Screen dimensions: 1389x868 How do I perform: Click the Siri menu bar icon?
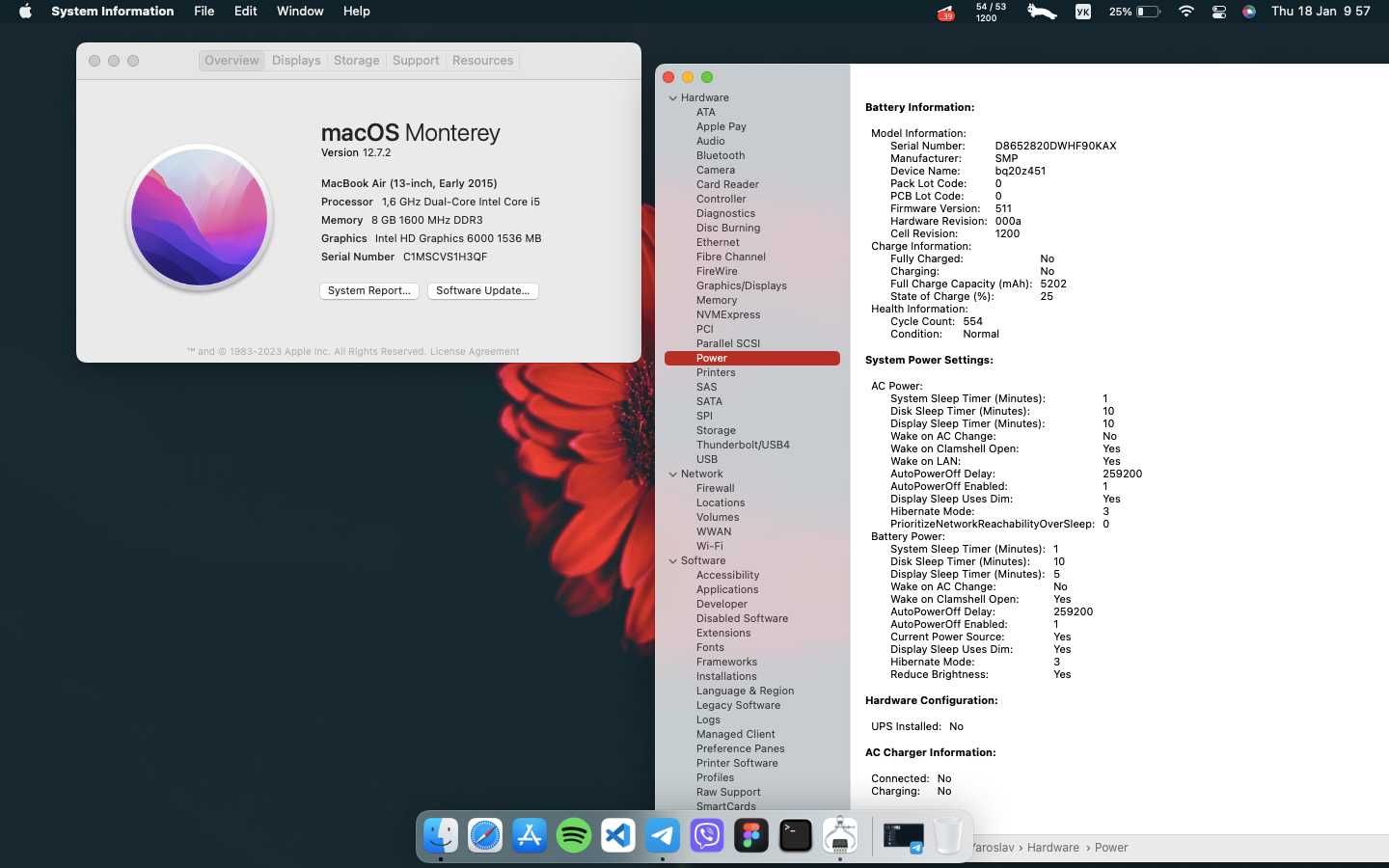point(1249,12)
